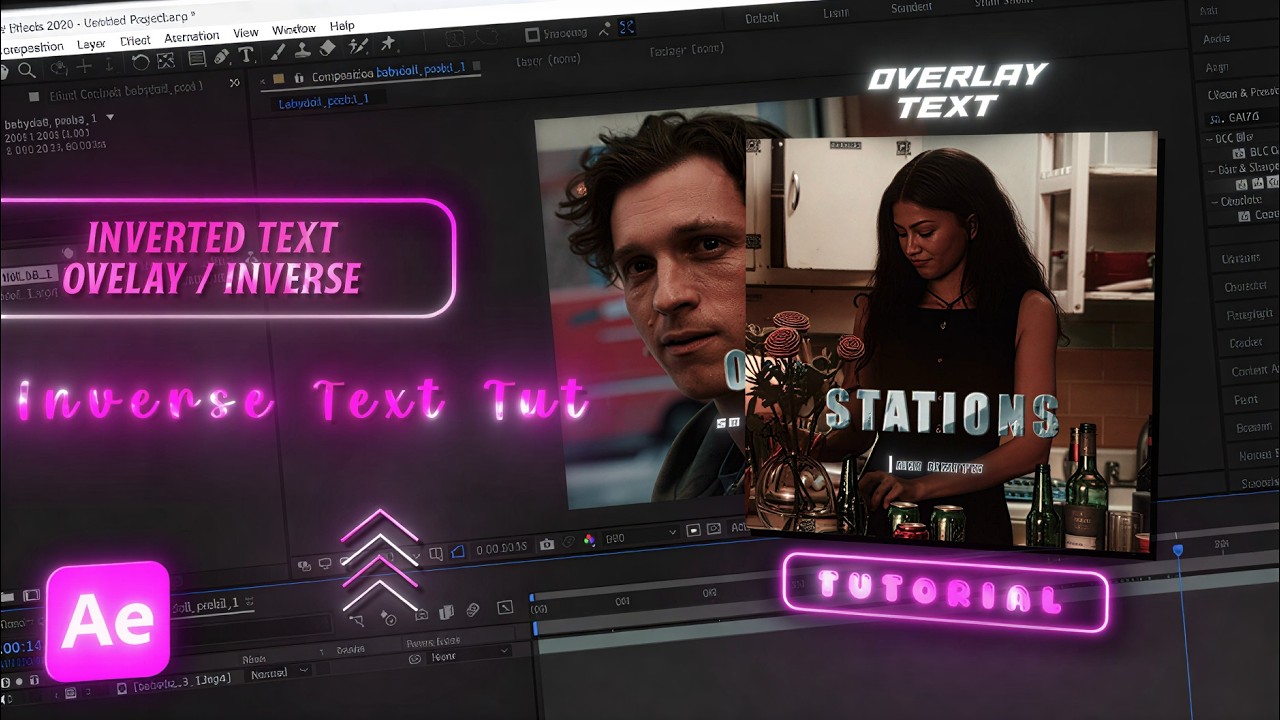This screenshot has height=720, width=1280.
Task: Open the viewer resolution dropdown
Action: click(x=641, y=536)
